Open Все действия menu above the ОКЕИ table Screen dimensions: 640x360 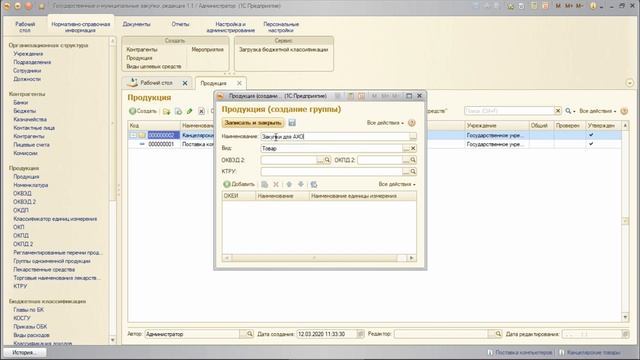click(397, 184)
